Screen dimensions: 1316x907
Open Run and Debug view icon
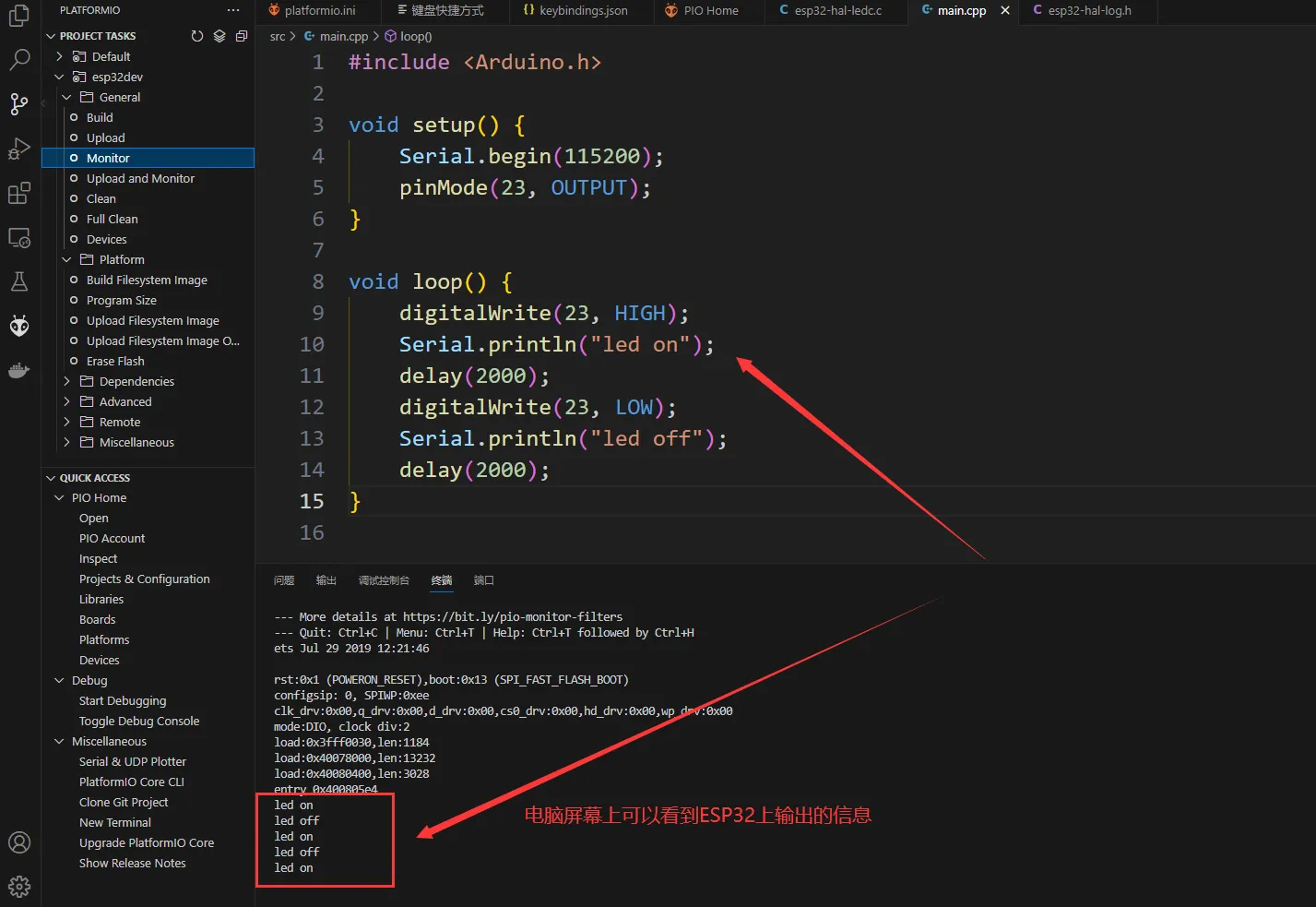pyautogui.click(x=19, y=149)
